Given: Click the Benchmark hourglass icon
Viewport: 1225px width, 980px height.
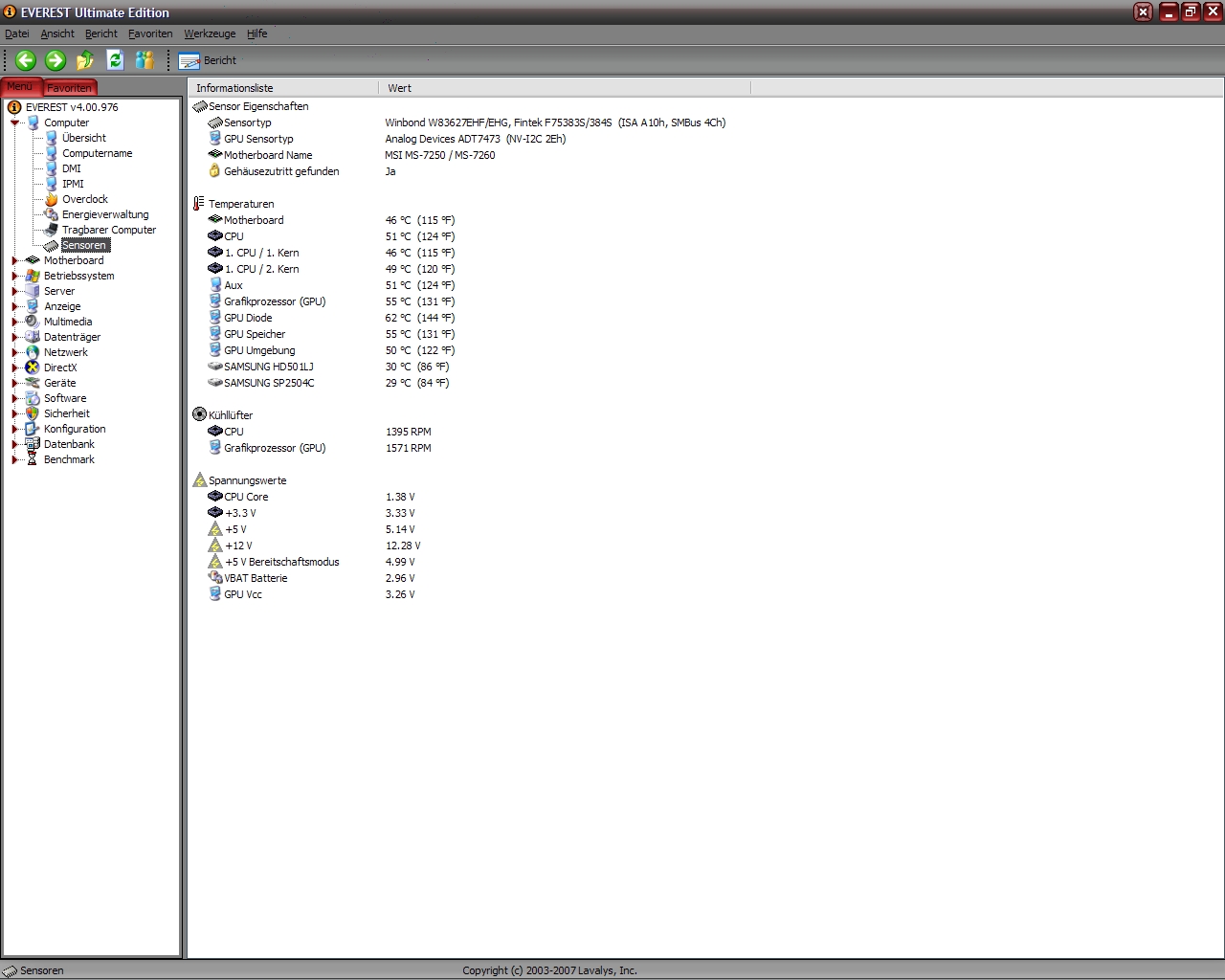Looking at the screenshot, I should point(33,459).
